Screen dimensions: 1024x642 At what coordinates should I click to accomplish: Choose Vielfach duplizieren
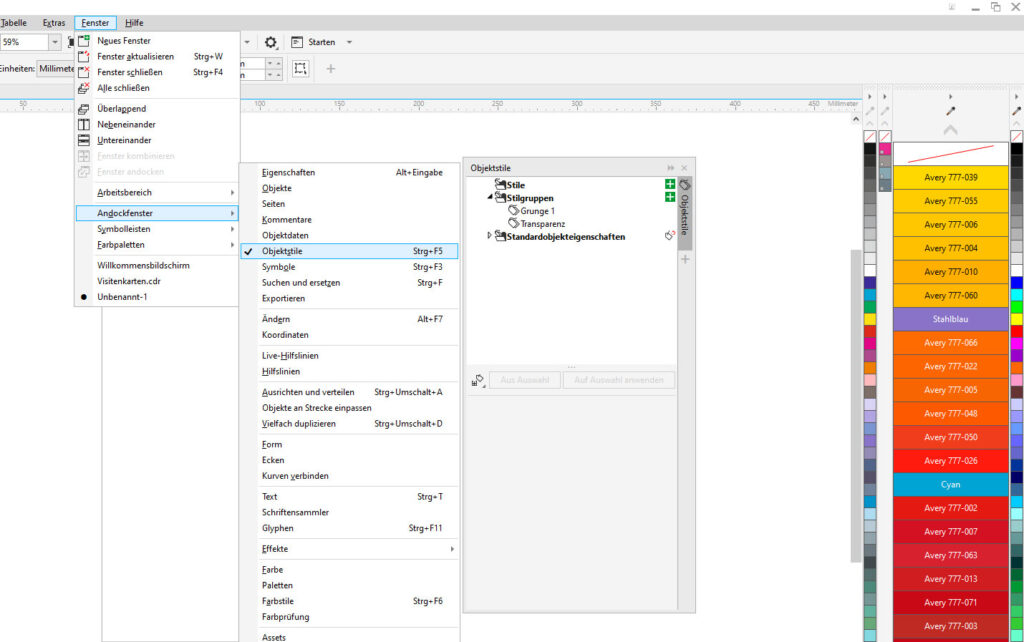[349, 423]
